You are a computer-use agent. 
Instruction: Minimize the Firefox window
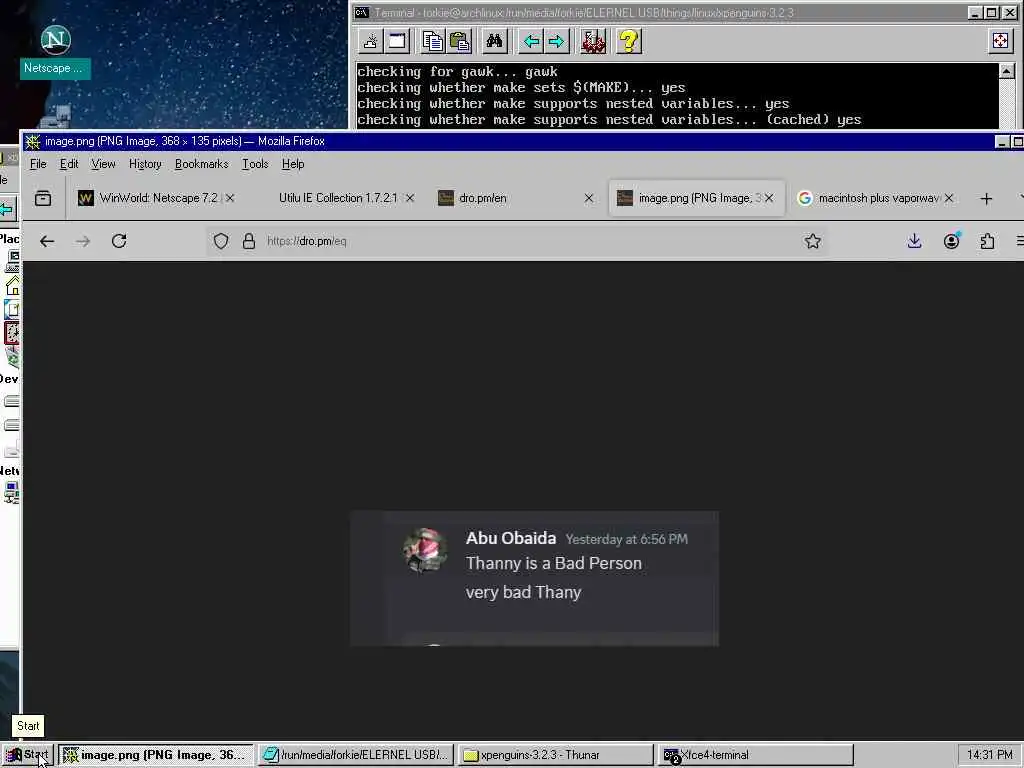[x=1002, y=142]
